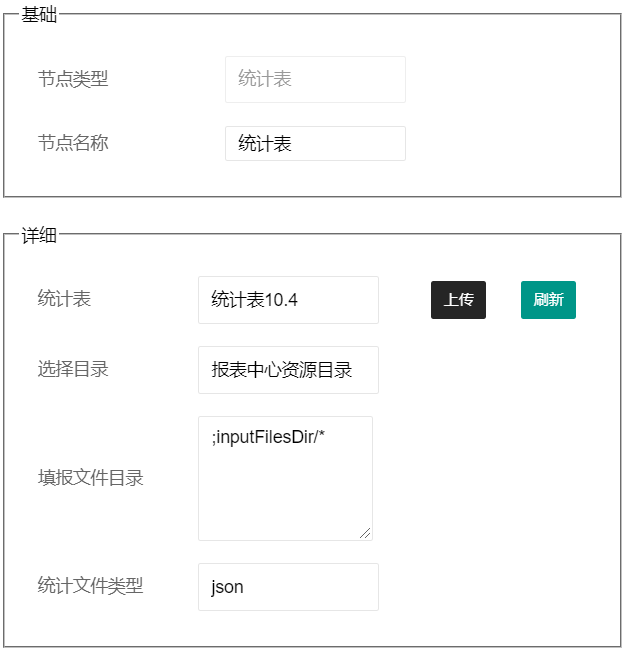Open the 统计表10.4 dropdown
This screenshot has height=652, width=625.
(288, 300)
